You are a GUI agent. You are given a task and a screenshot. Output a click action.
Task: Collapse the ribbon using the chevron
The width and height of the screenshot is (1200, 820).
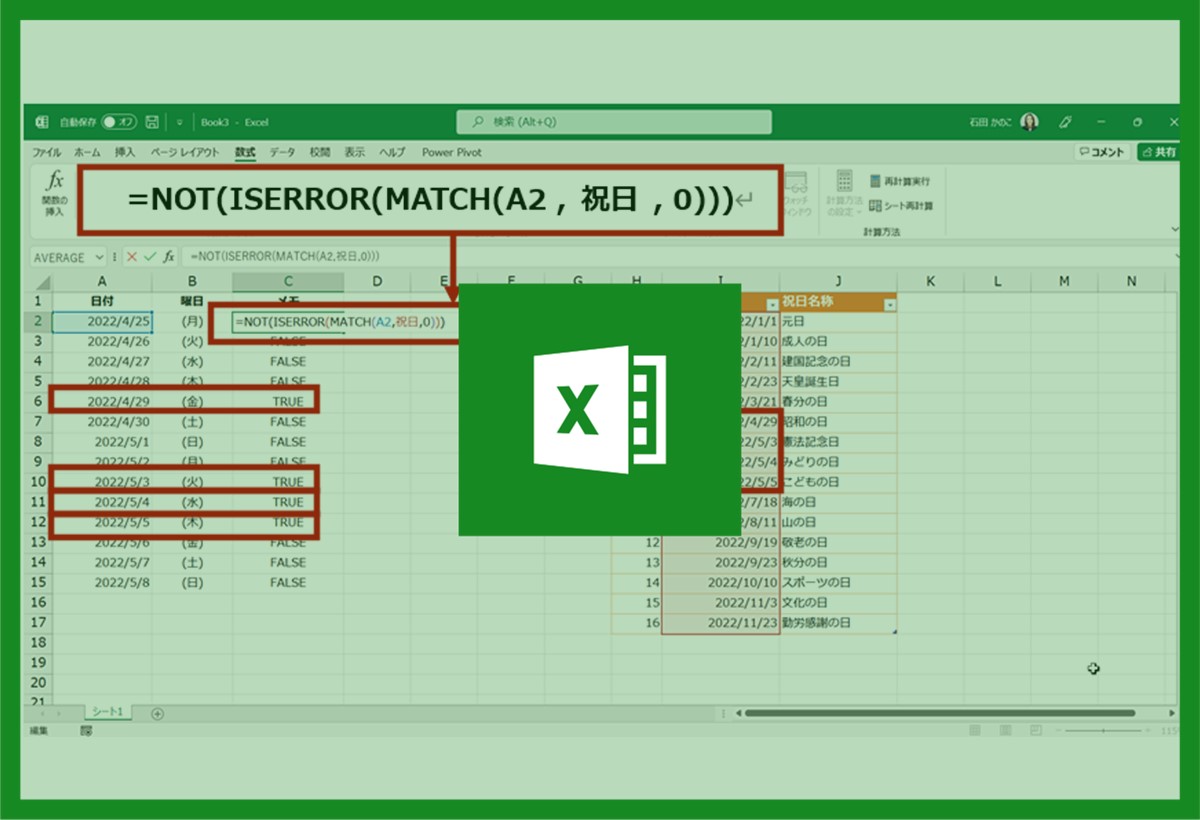pyautogui.click(x=1174, y=229)
